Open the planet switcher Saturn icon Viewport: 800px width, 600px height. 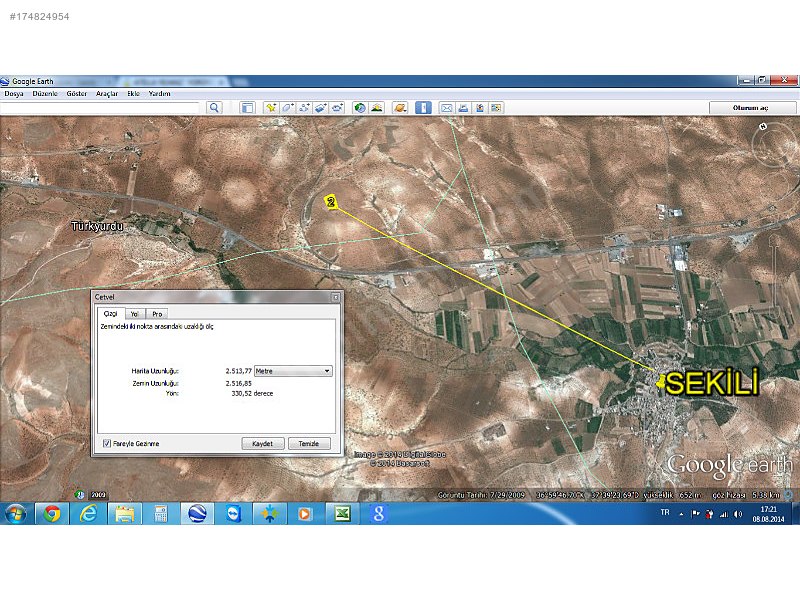[400, 108]
